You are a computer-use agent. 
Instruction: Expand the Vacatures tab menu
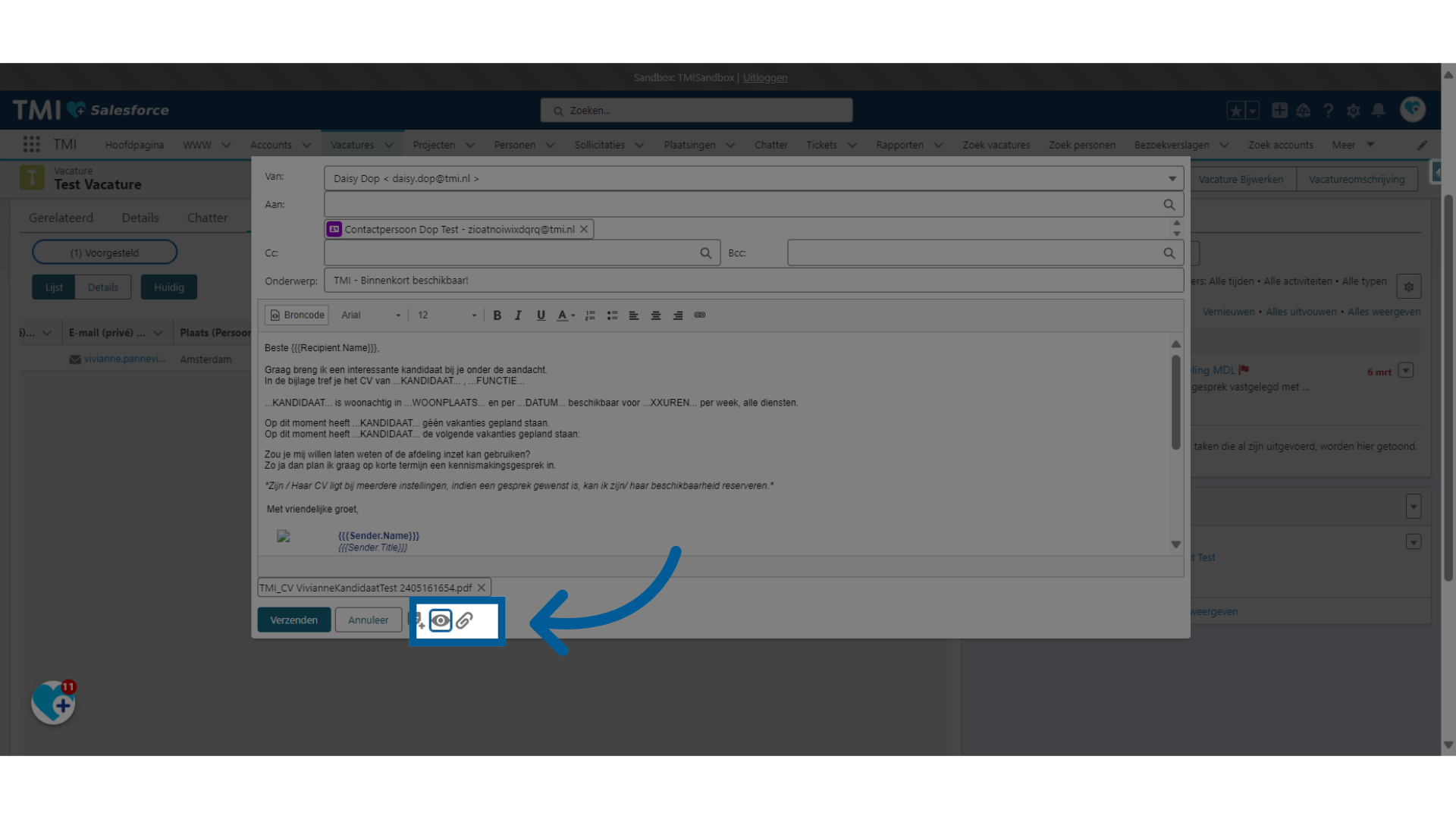point(389,145)
